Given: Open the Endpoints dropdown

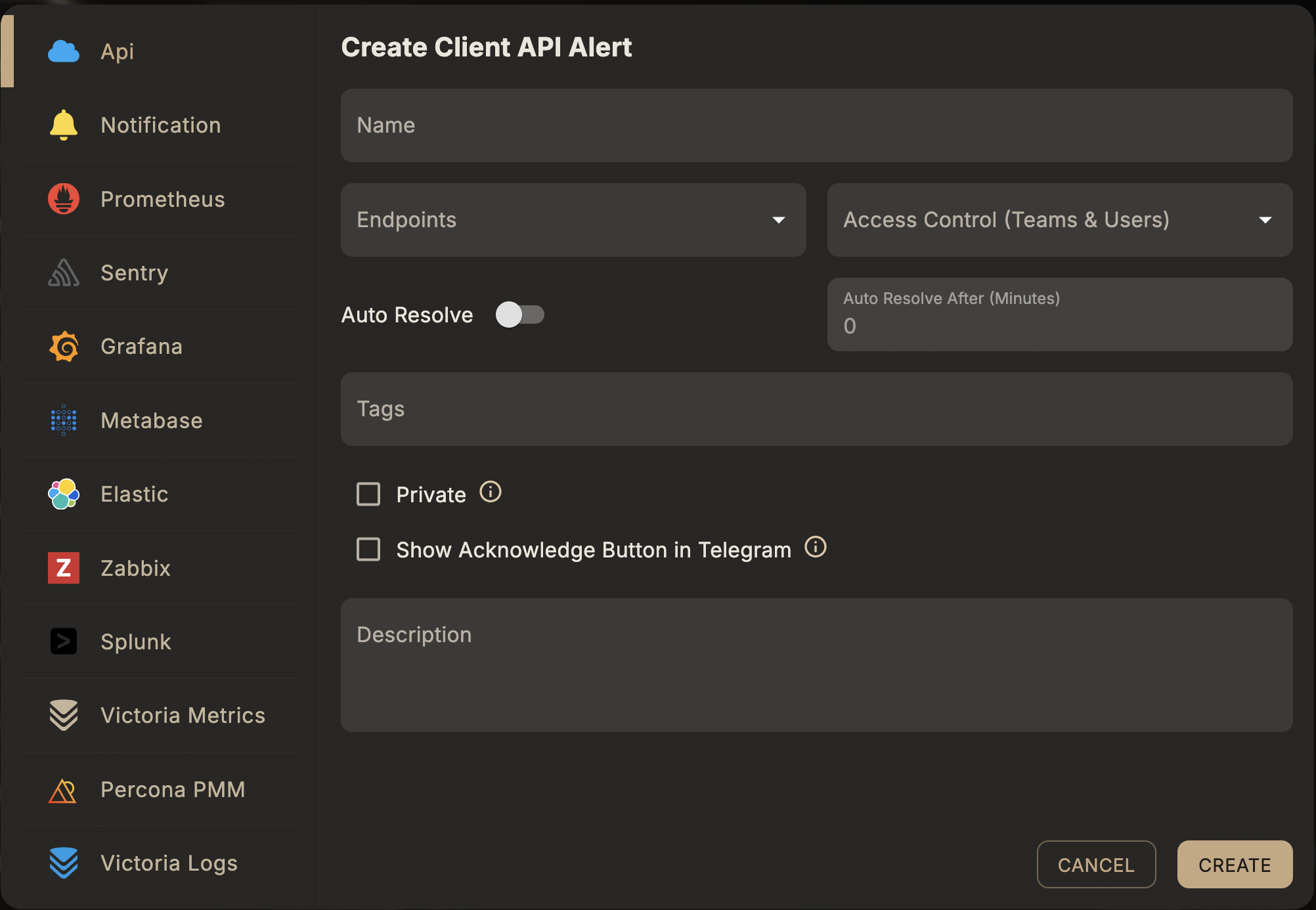Looking at the screenshot, I should click(573, 220).
